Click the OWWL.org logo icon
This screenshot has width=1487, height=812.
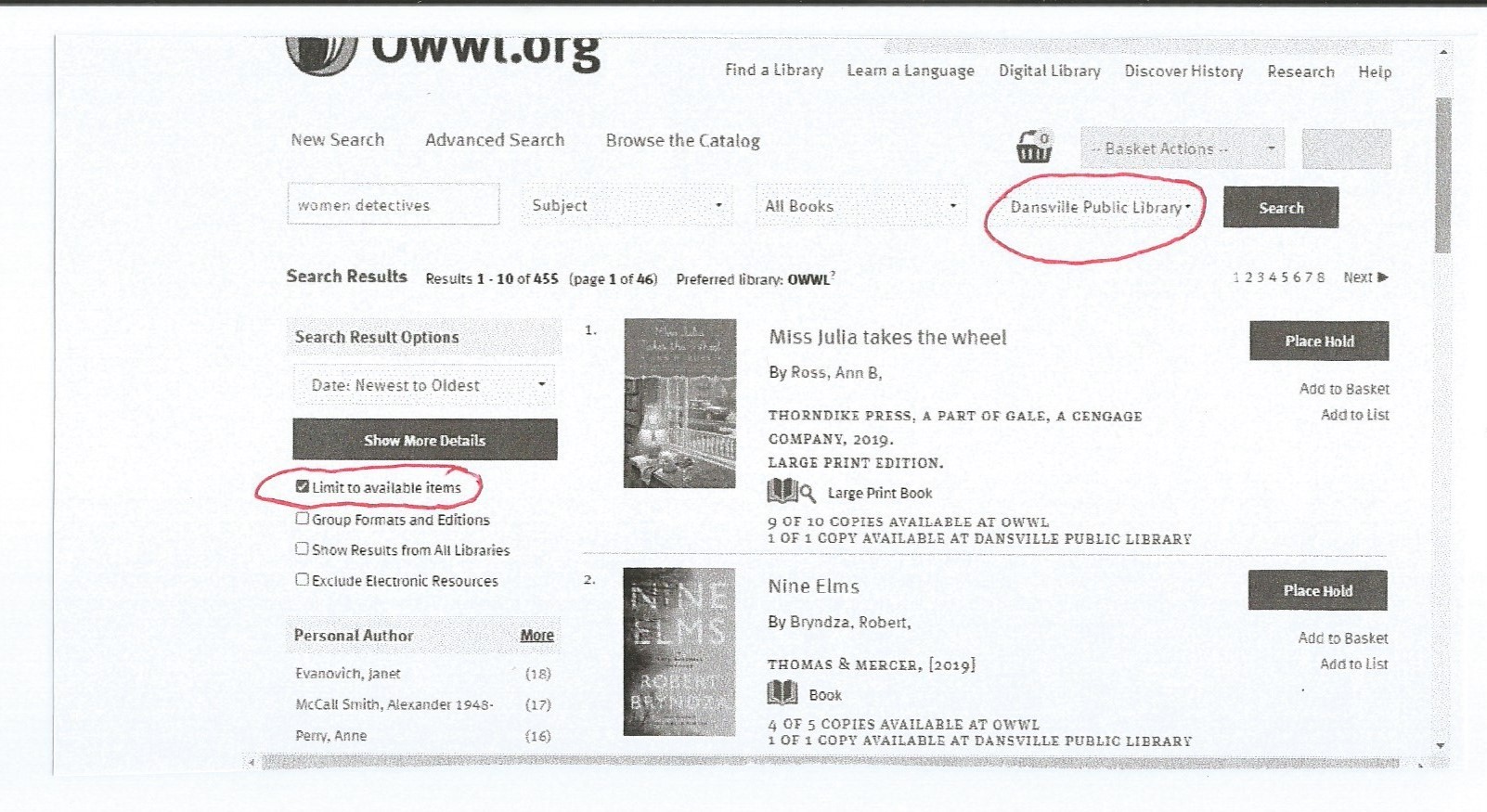pos(321,54)
